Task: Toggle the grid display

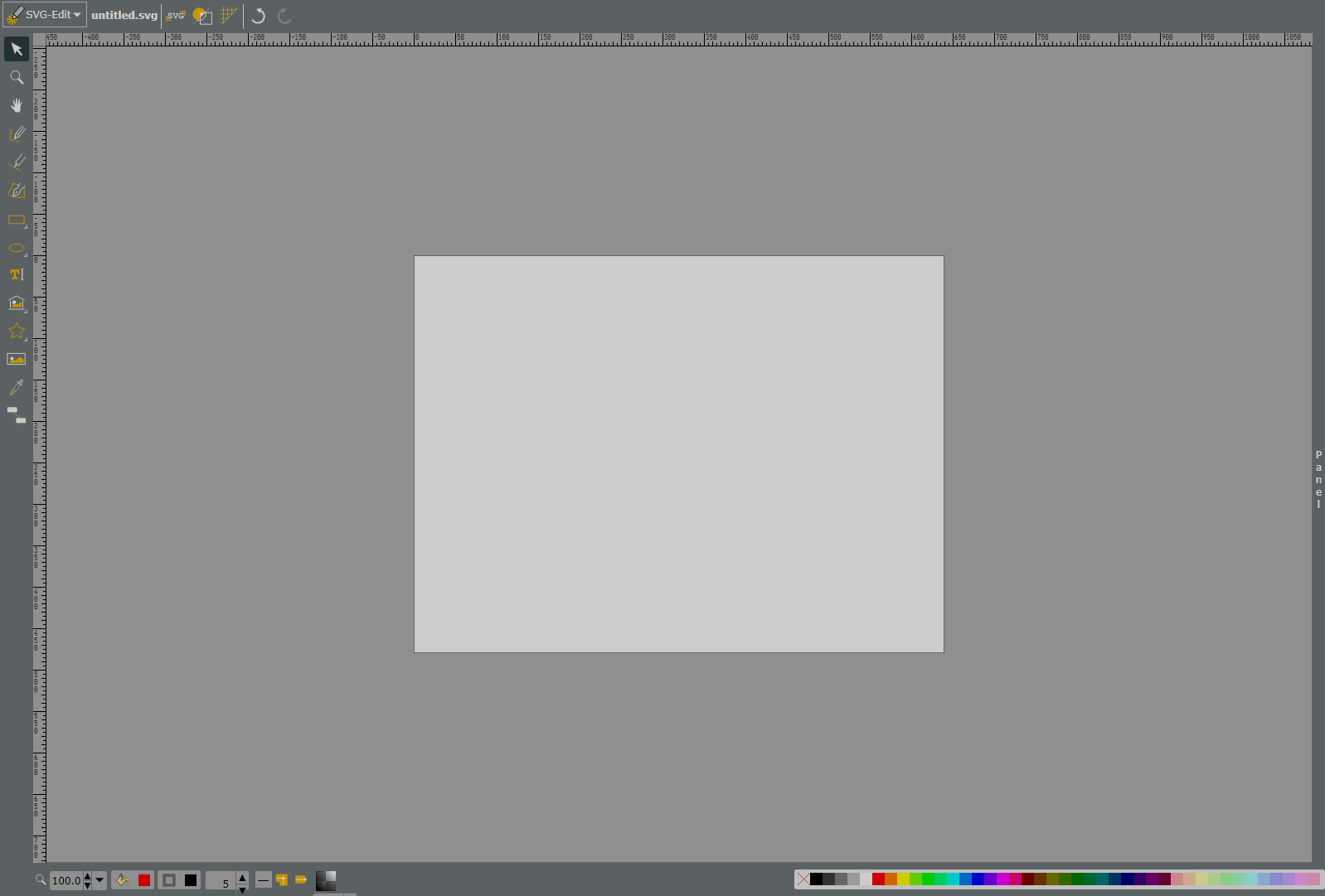Action: point(229,15)
